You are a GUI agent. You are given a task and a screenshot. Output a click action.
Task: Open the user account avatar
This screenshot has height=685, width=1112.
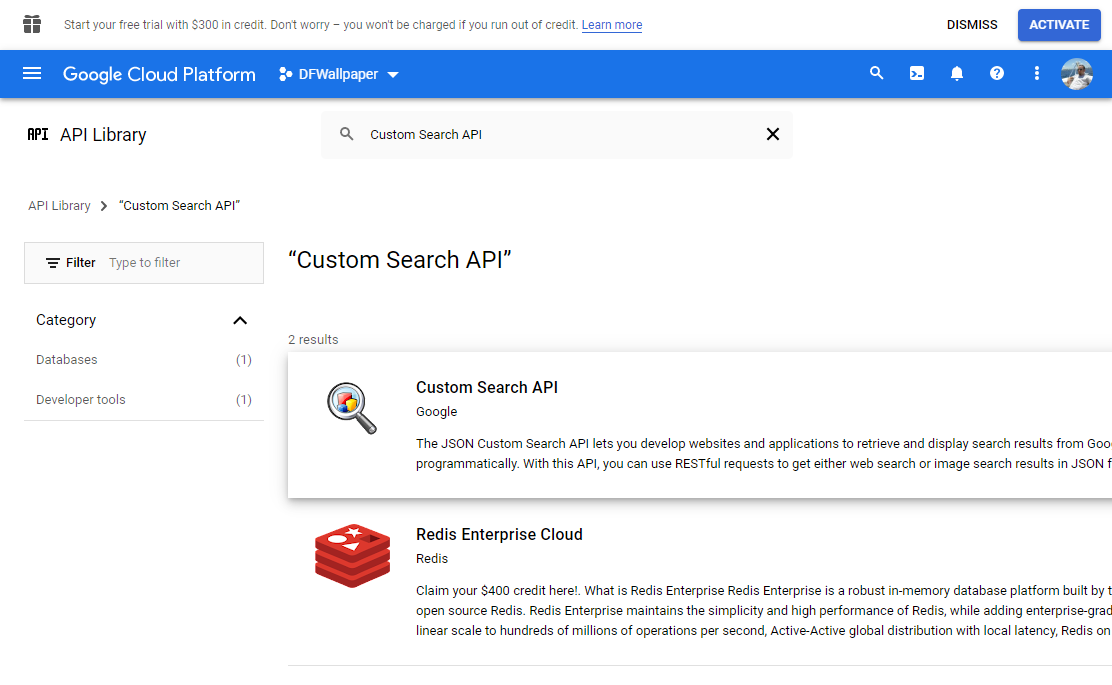pos(1077,74)
